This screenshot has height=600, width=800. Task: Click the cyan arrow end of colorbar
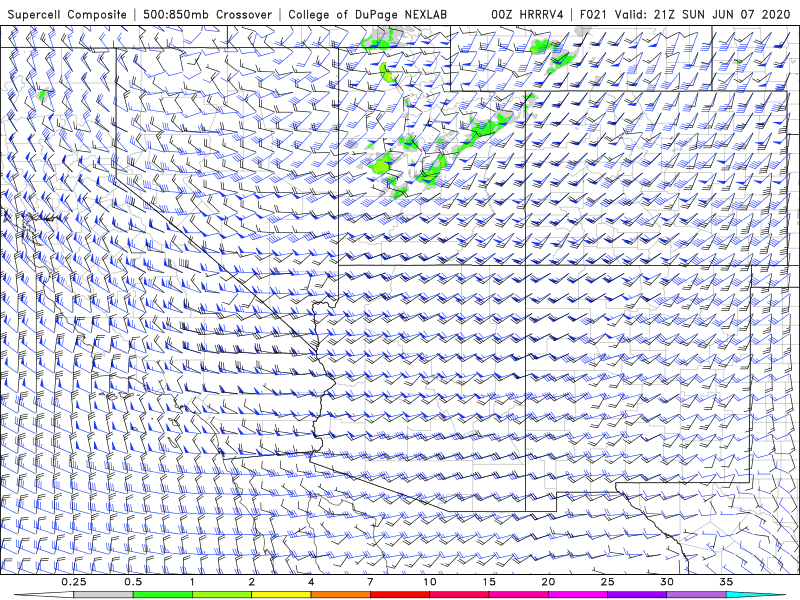pos(755,595)
